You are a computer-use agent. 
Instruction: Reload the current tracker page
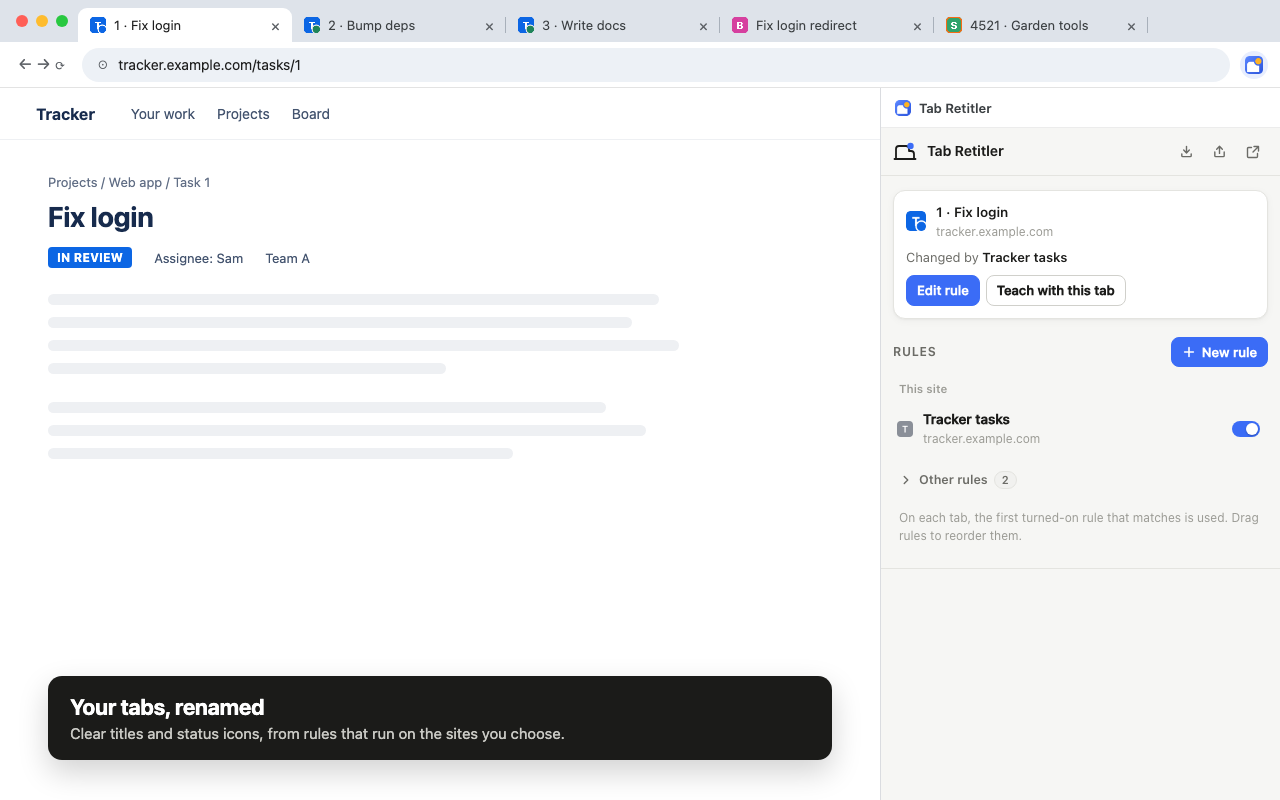[60, 65]
